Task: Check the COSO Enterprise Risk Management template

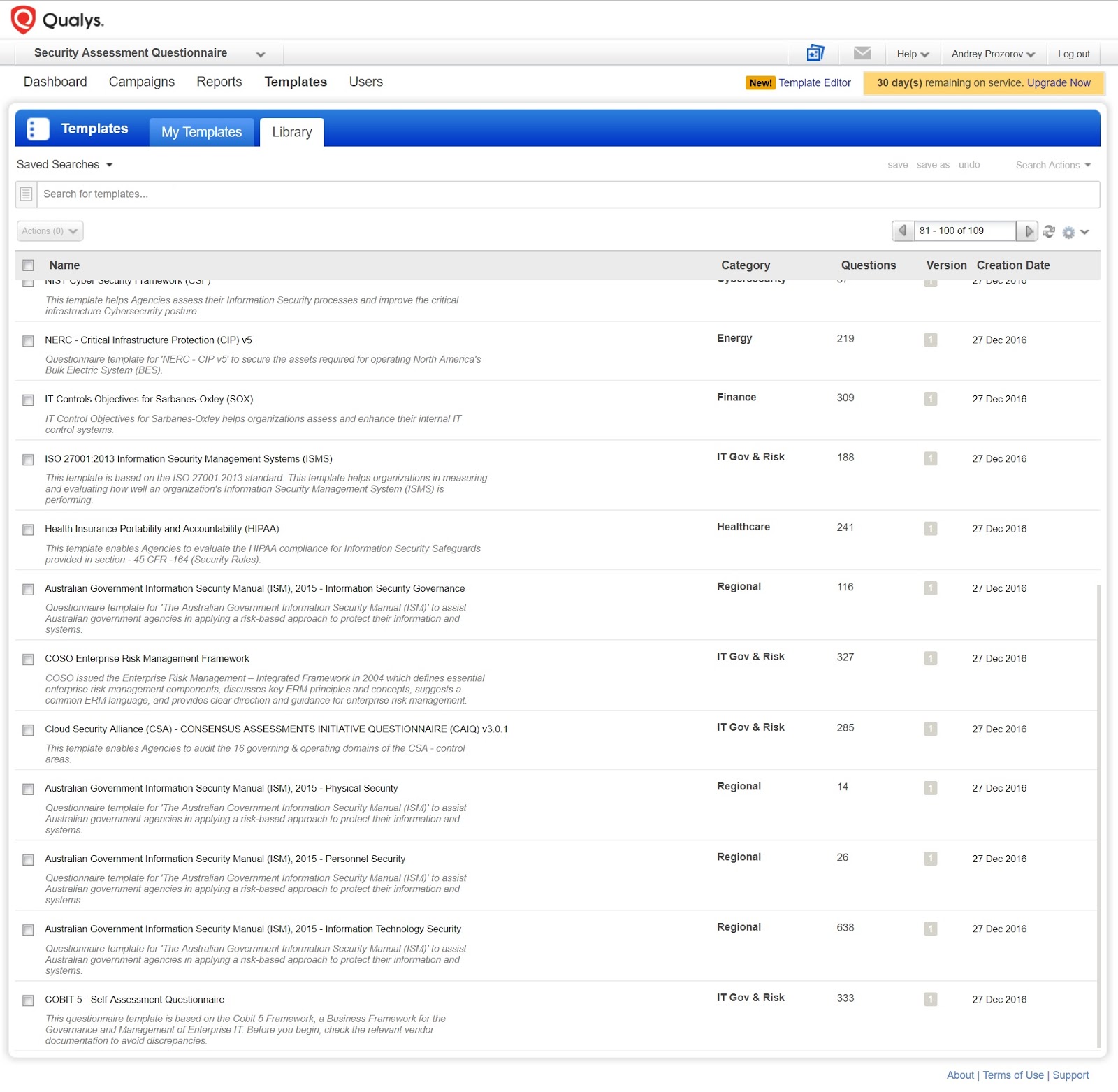Action: (28, 660)
